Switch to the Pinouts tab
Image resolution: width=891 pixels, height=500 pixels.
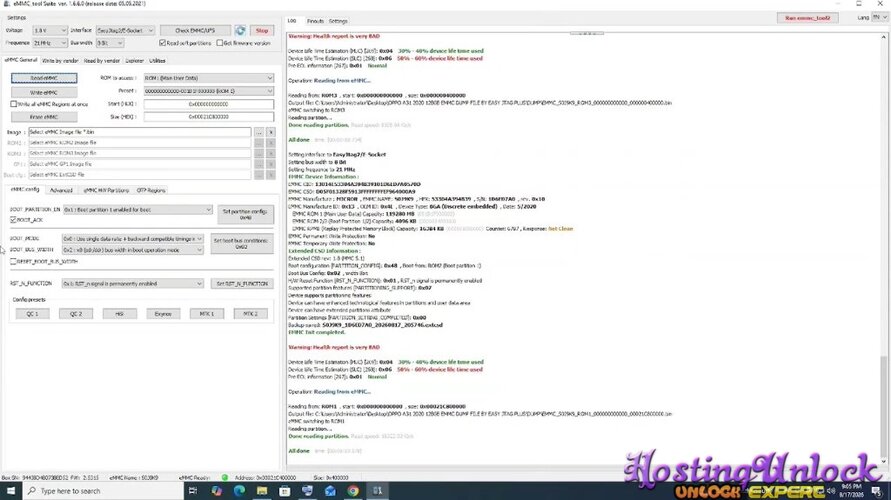(x=315, y=21)
